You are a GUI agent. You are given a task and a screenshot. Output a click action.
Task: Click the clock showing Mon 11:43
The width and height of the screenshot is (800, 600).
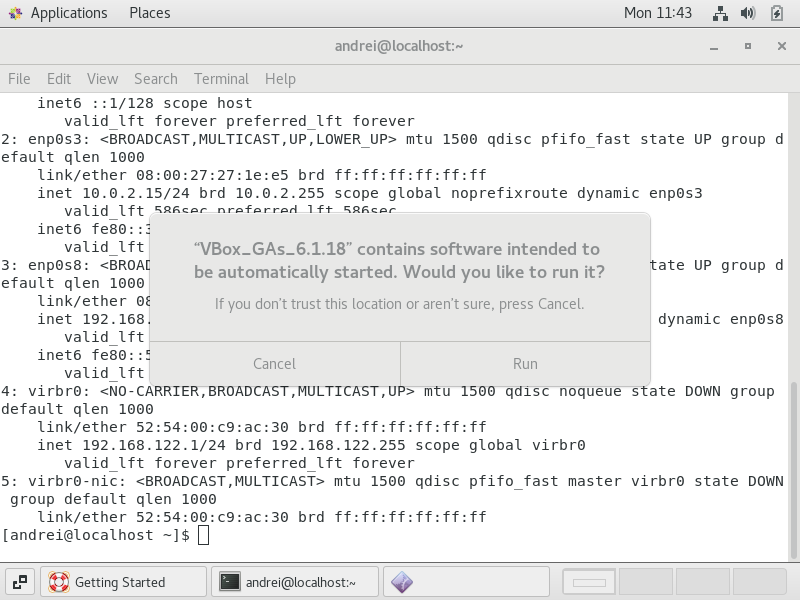pyautogui.click(x=657, y=13)
